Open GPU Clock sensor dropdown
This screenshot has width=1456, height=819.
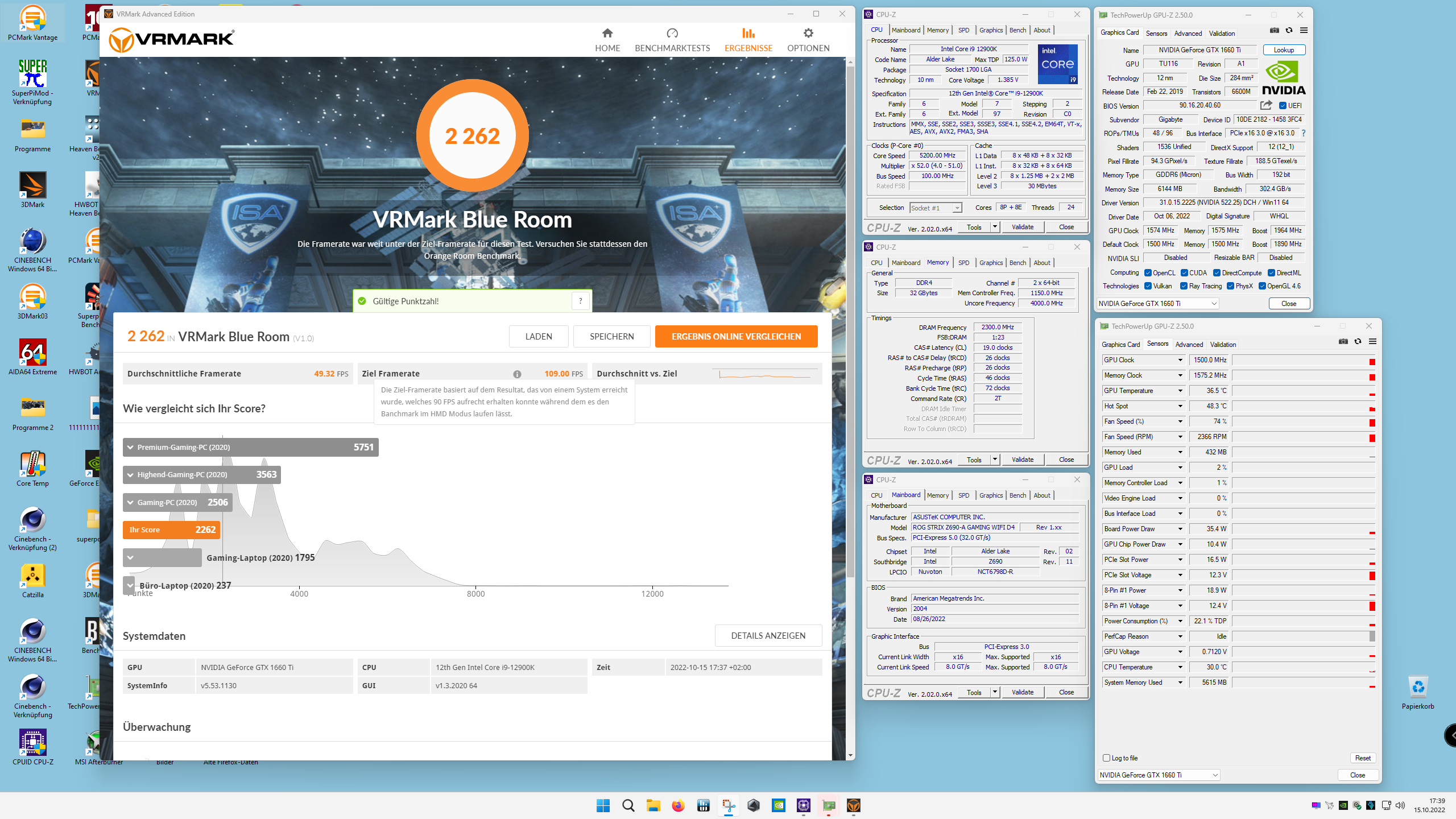pos(1180,360)
